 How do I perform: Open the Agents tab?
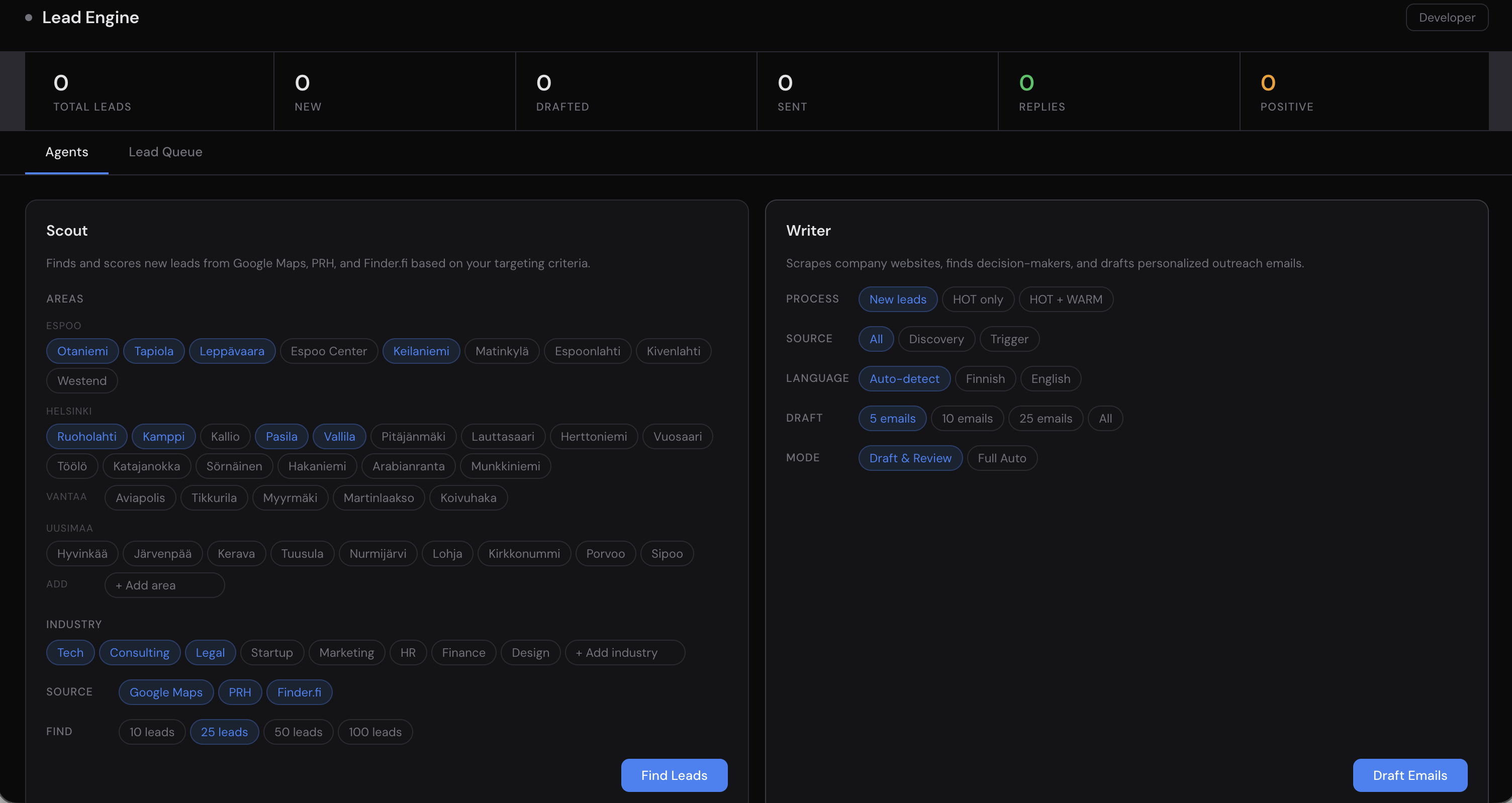(66, 152)
